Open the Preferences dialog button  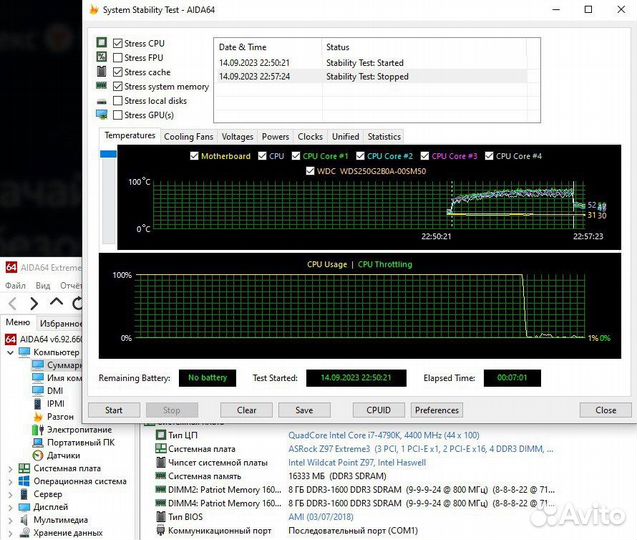click(437, 410)
